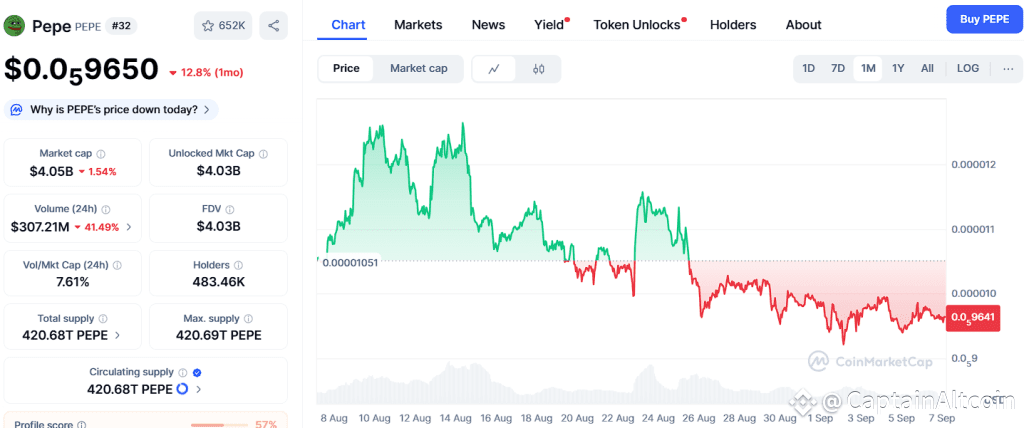Switch to line chart icon
This screenshot has width=1024, height=428.
pyautogui.click(x=494, y=69)
